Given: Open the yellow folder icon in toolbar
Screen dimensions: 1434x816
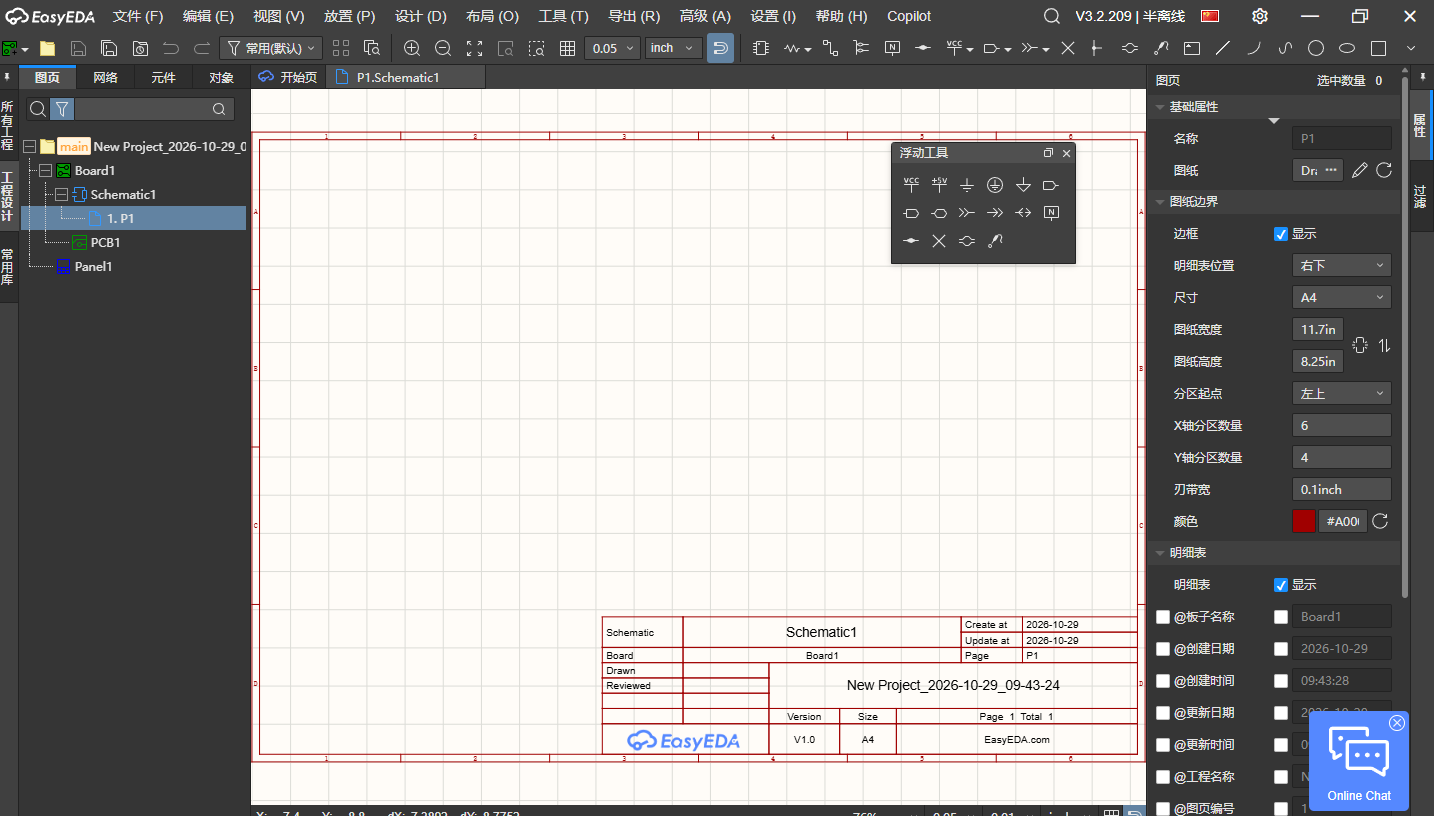Looking at the screenshot, I should [47, 48].
